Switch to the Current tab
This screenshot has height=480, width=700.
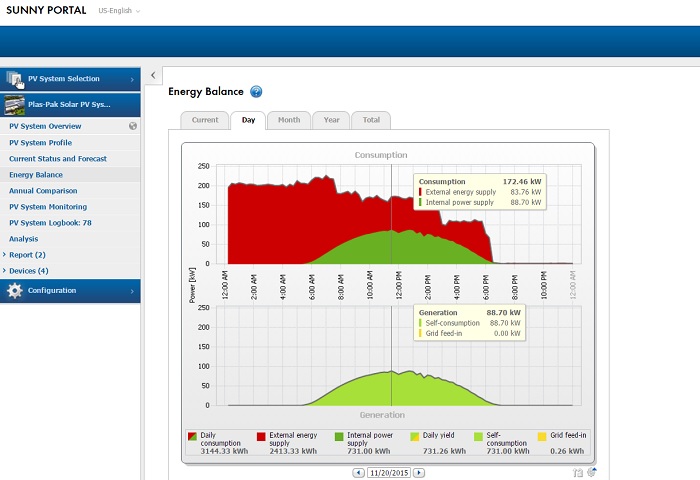coord(205,120)
